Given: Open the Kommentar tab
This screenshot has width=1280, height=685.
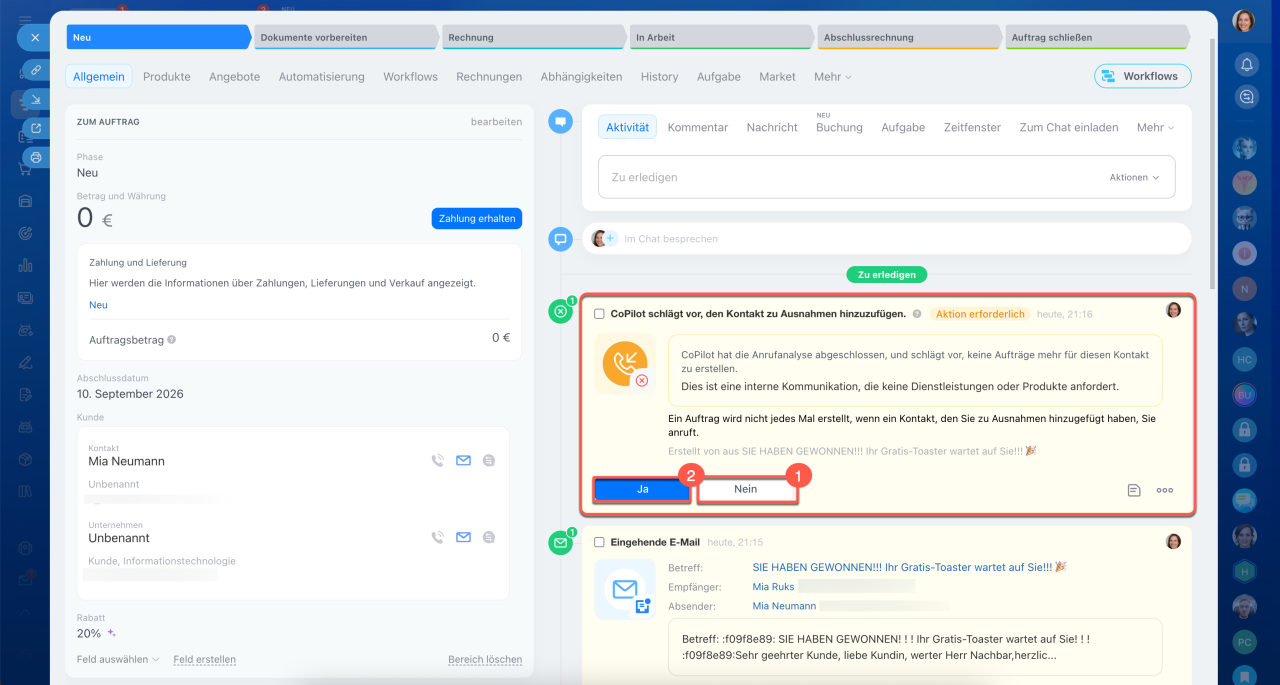Looking at the screenshot, I should [698, 127].
